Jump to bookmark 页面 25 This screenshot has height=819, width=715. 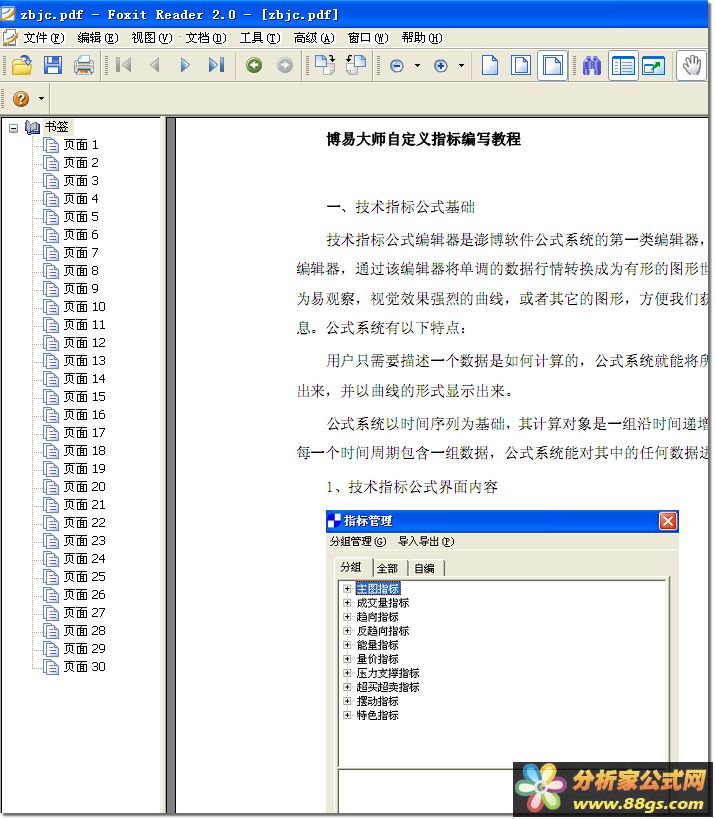85,577
